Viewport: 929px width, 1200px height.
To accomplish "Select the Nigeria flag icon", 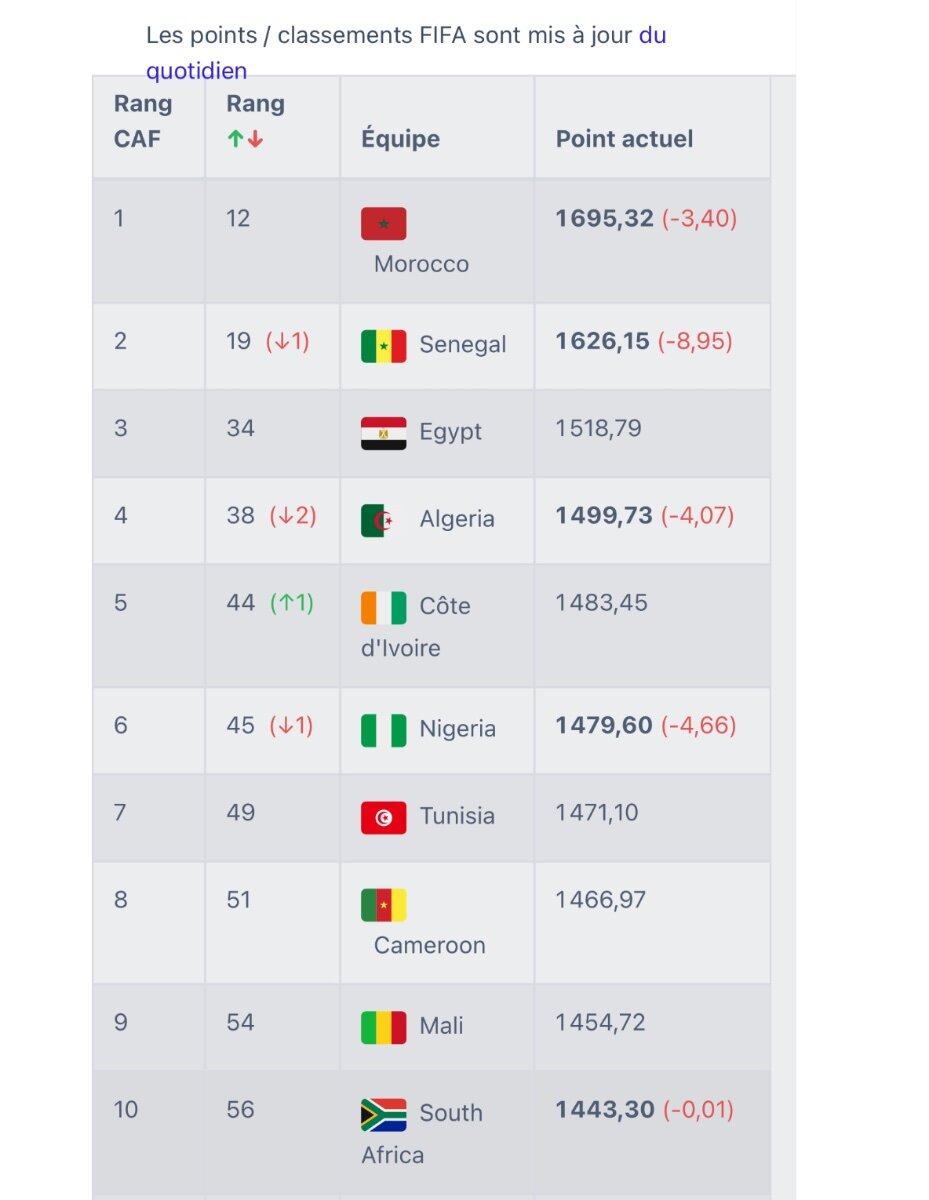I will tap(384, 730).
